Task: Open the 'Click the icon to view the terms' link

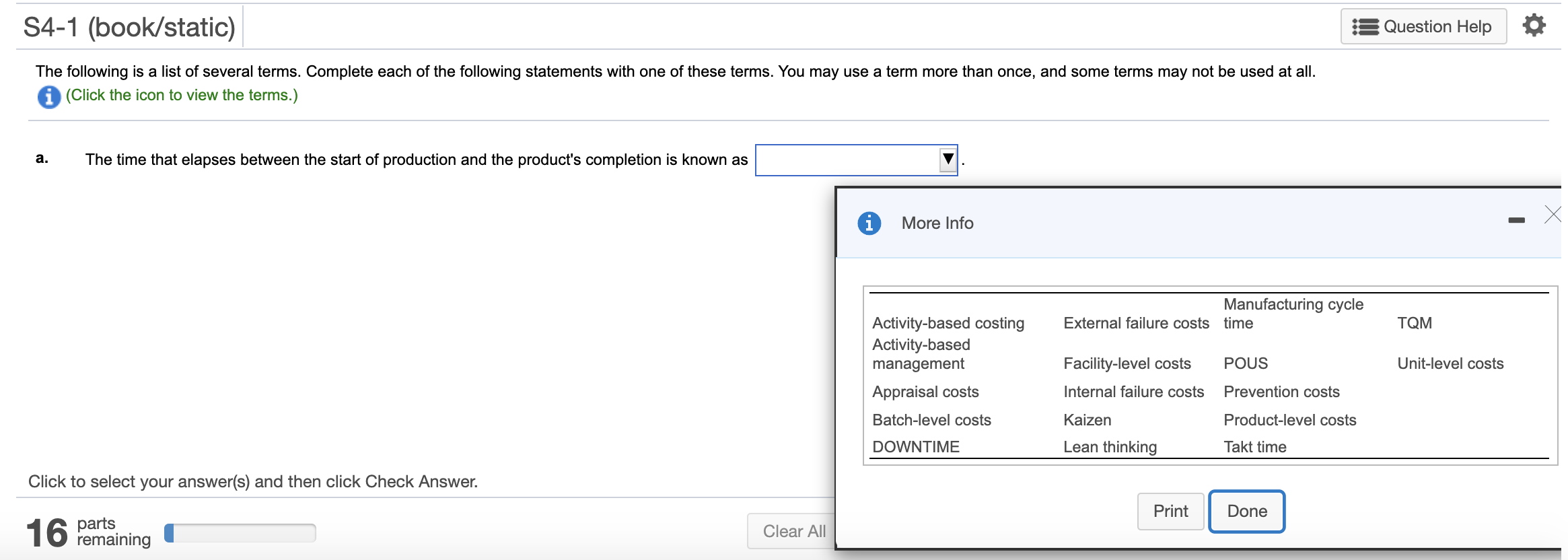Action: coord(182,96)
